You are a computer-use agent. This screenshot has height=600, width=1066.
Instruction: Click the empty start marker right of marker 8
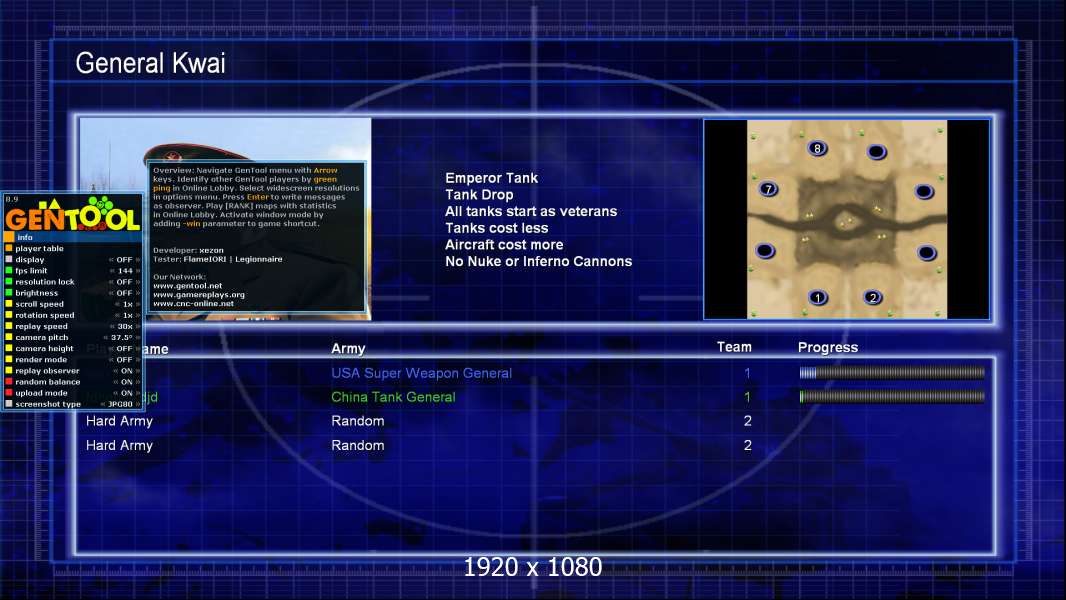pyautogui.click(x=876, y=152)
